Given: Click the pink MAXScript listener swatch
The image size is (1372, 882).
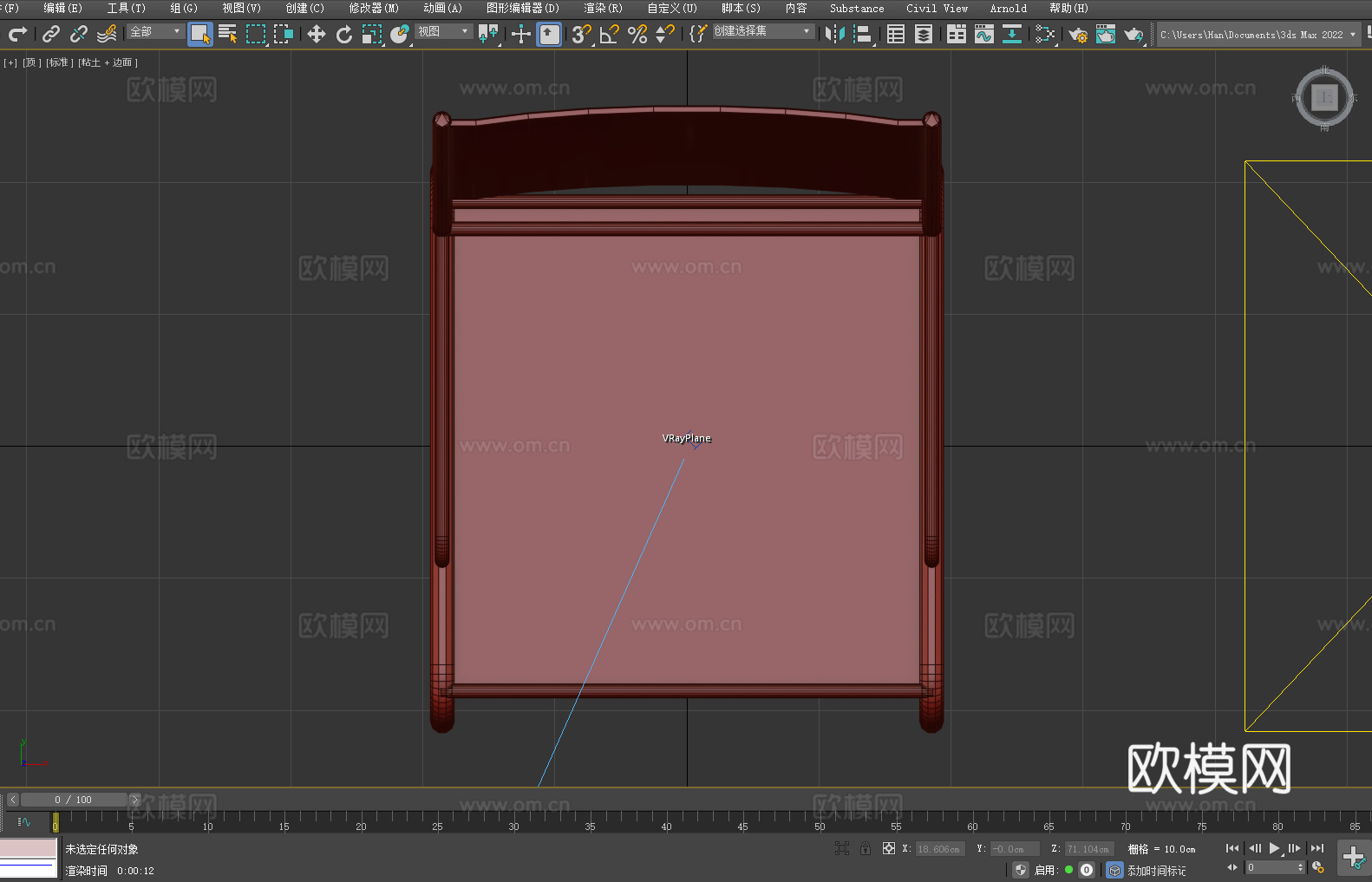Looking at the screenshot, I should coord(29,847).
